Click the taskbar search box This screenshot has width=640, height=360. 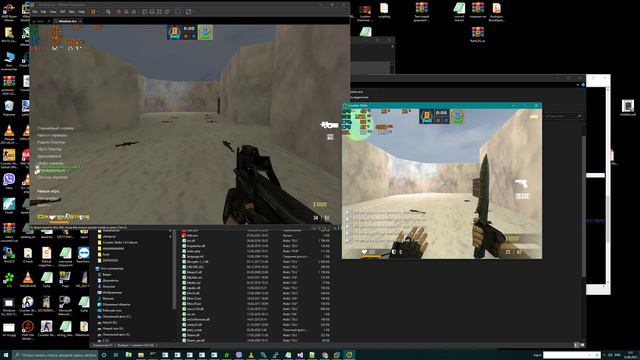(x=55, y=355)
